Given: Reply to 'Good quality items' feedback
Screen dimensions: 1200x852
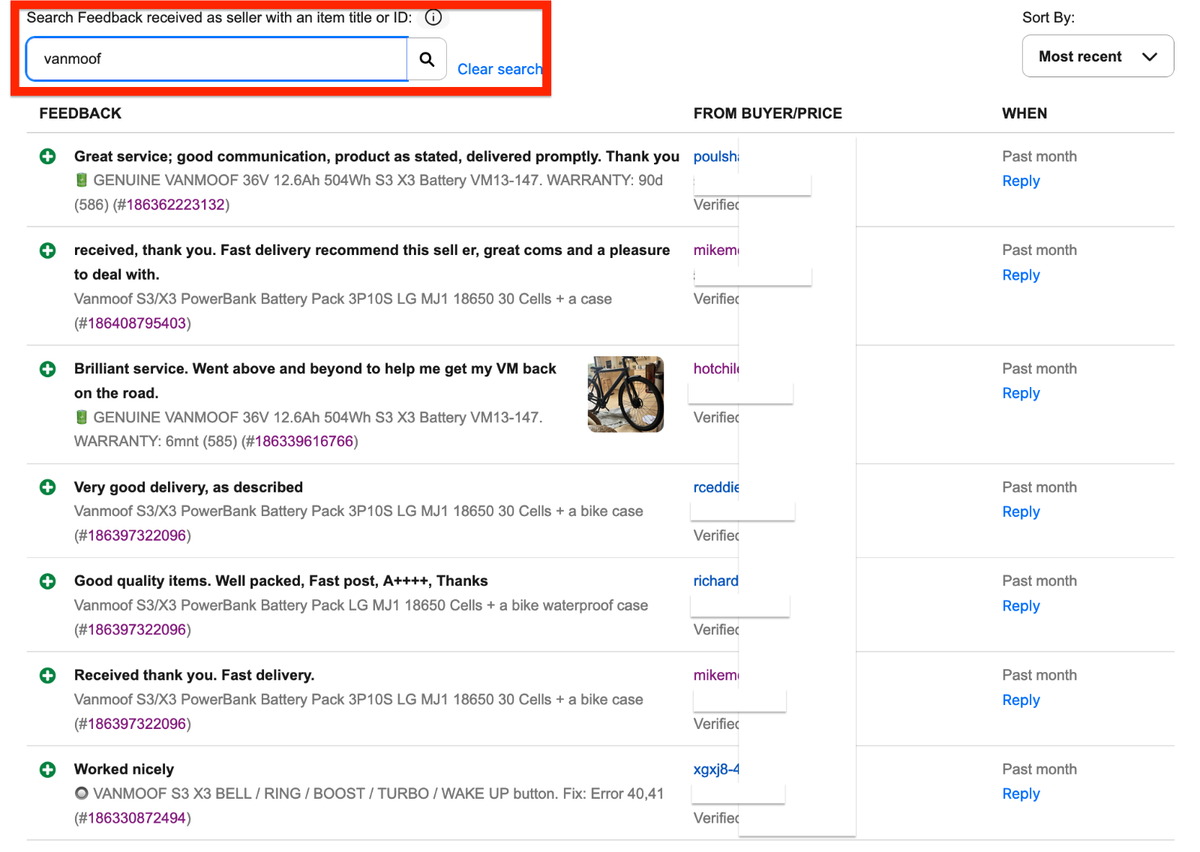Looking at the screenshot, I should click(1021, 605).
